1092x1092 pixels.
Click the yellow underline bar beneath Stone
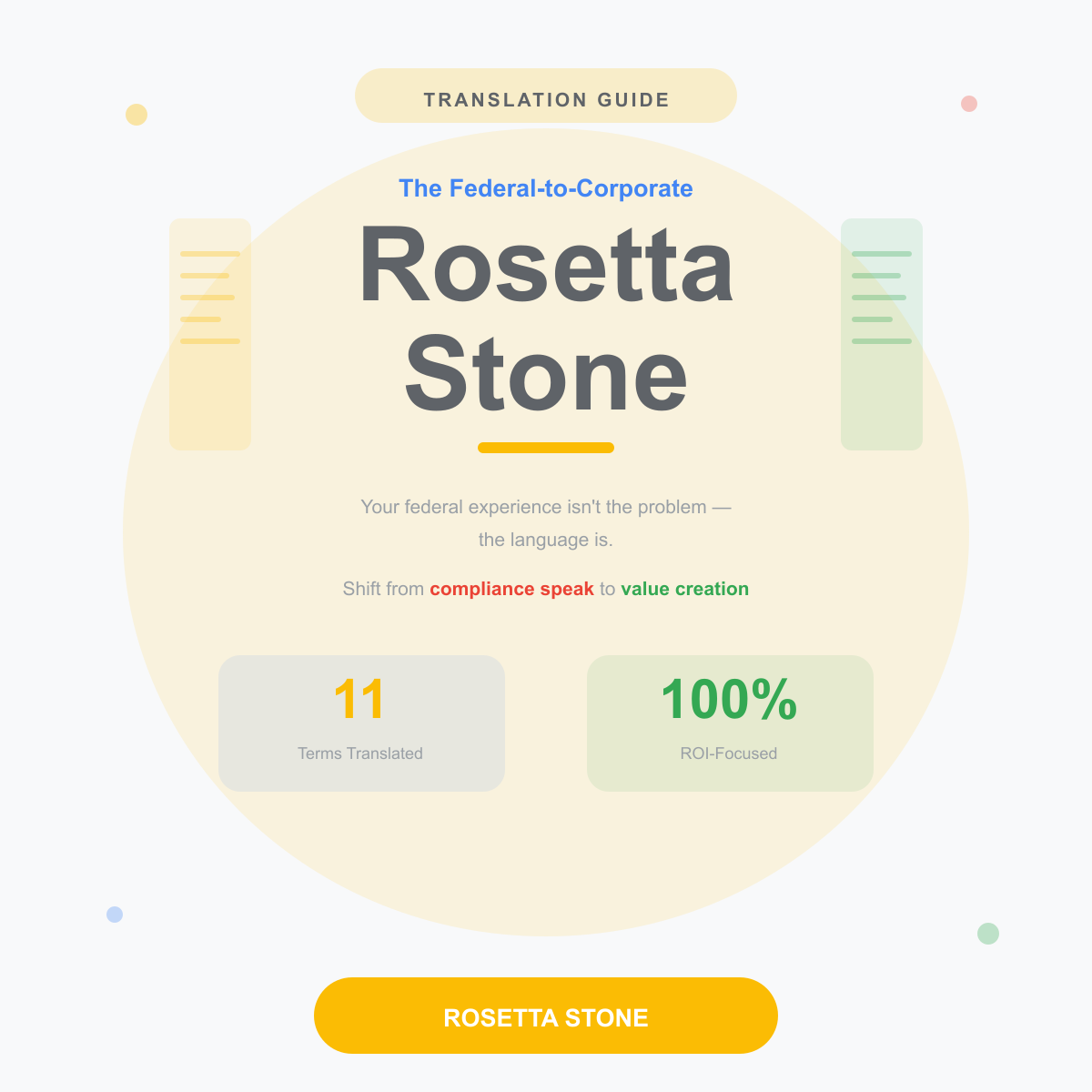point(546,448)
